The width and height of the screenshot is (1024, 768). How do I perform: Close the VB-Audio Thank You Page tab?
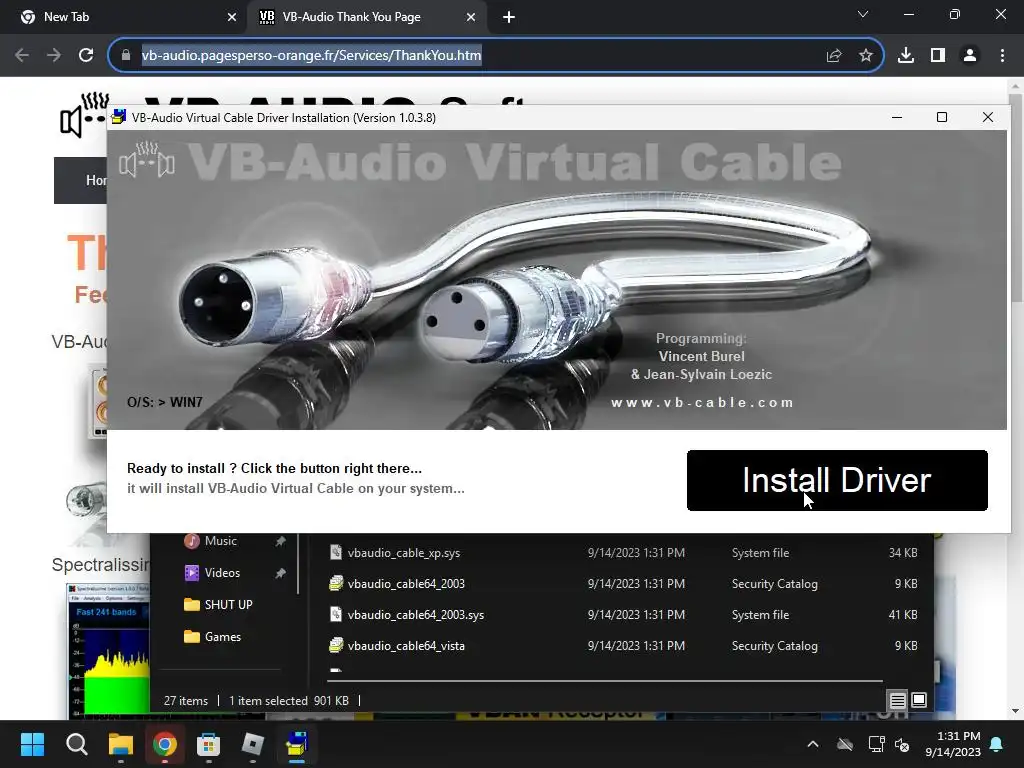(x=471, y=17)
